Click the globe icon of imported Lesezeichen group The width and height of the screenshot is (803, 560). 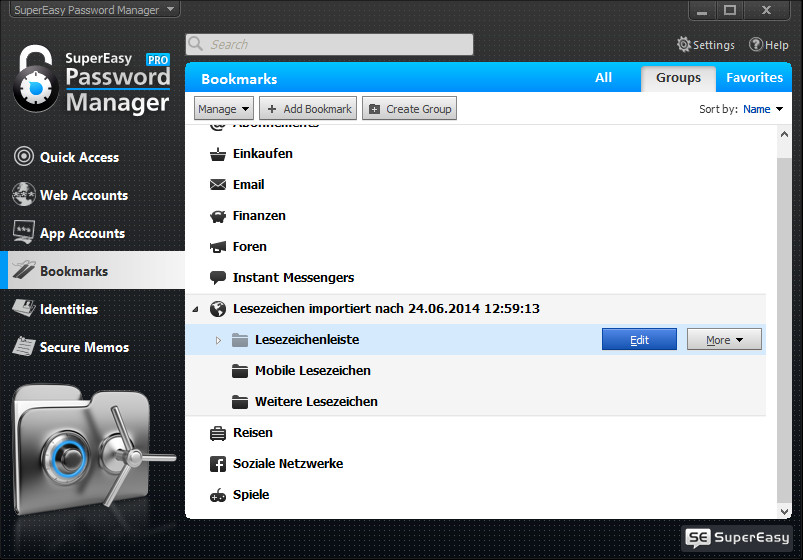pos(218,309)
